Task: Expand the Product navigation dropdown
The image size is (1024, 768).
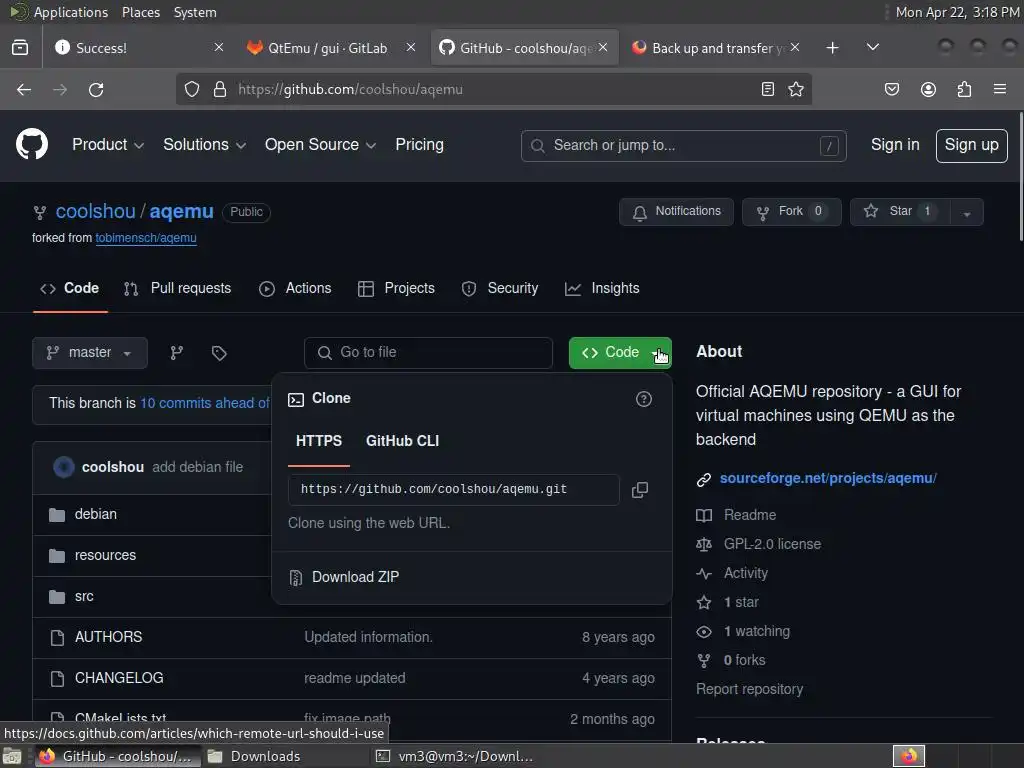Action: (x=108, y=144)
